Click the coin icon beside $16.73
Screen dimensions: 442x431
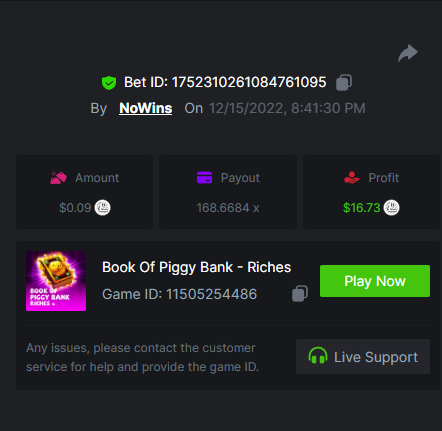pos(391,208)
